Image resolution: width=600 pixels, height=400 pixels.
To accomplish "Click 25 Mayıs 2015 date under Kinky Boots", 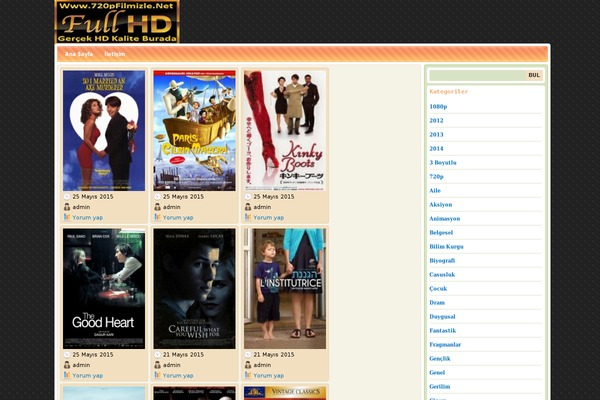I will point(274,196).
